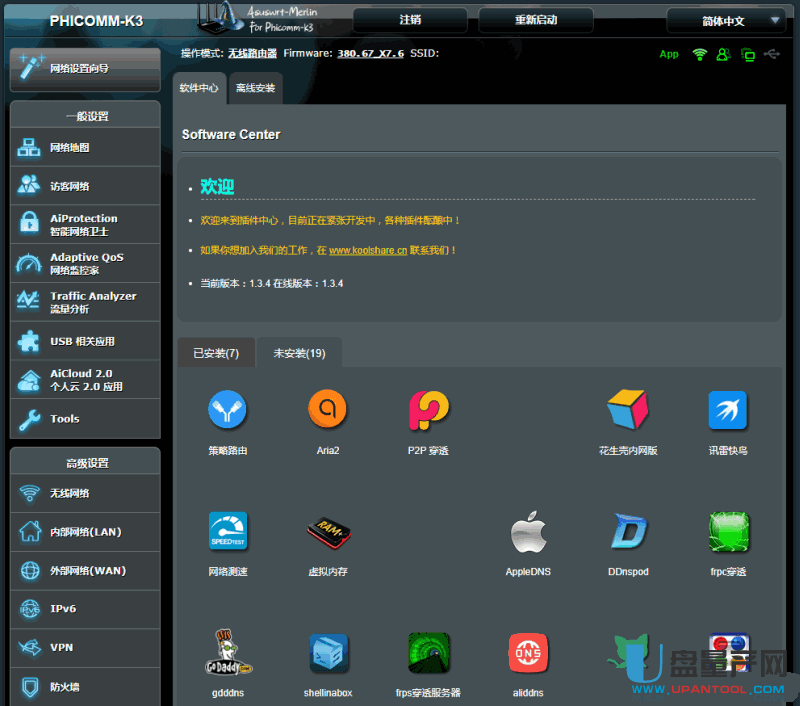Screen dimensions: 800x706
Task: Switch to the 未安装(19) tab
Action: click(x=299, y=353)
